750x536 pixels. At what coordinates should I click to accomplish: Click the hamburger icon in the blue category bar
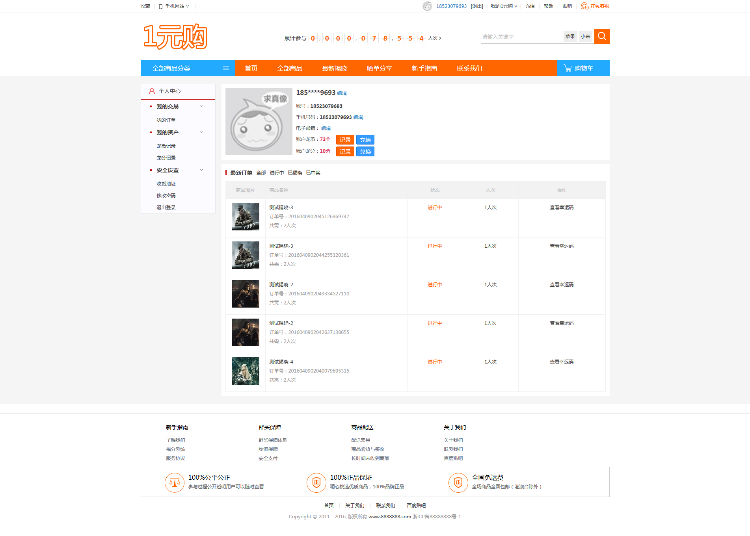(226, 68)
